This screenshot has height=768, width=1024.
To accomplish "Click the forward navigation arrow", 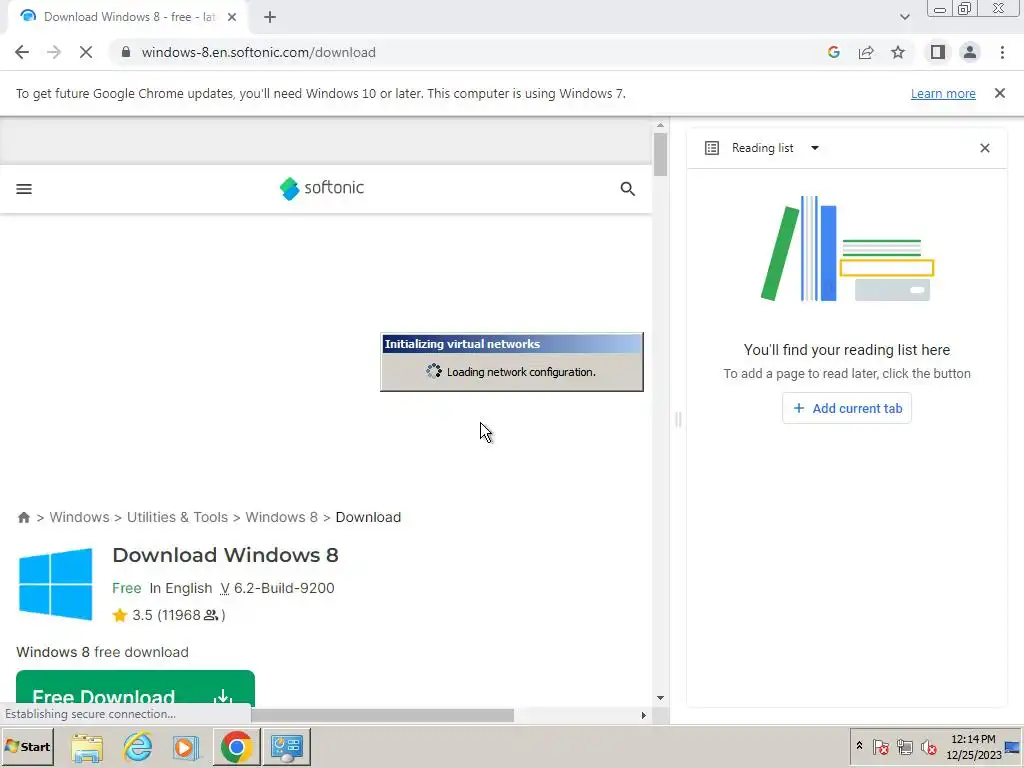I will [x=54, y=52].
